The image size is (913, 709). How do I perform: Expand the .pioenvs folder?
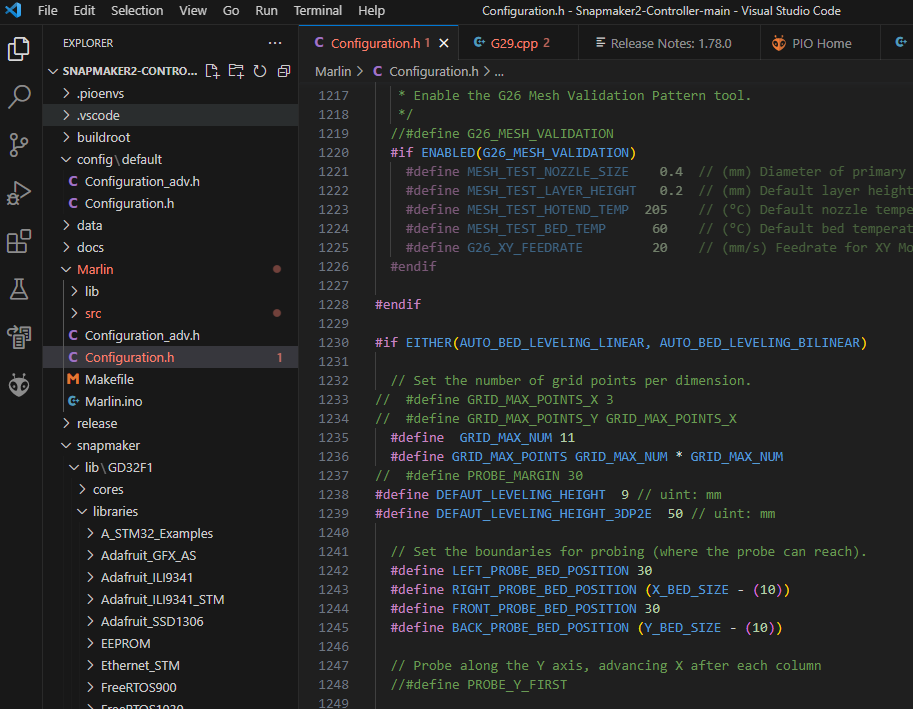[171, 93]
